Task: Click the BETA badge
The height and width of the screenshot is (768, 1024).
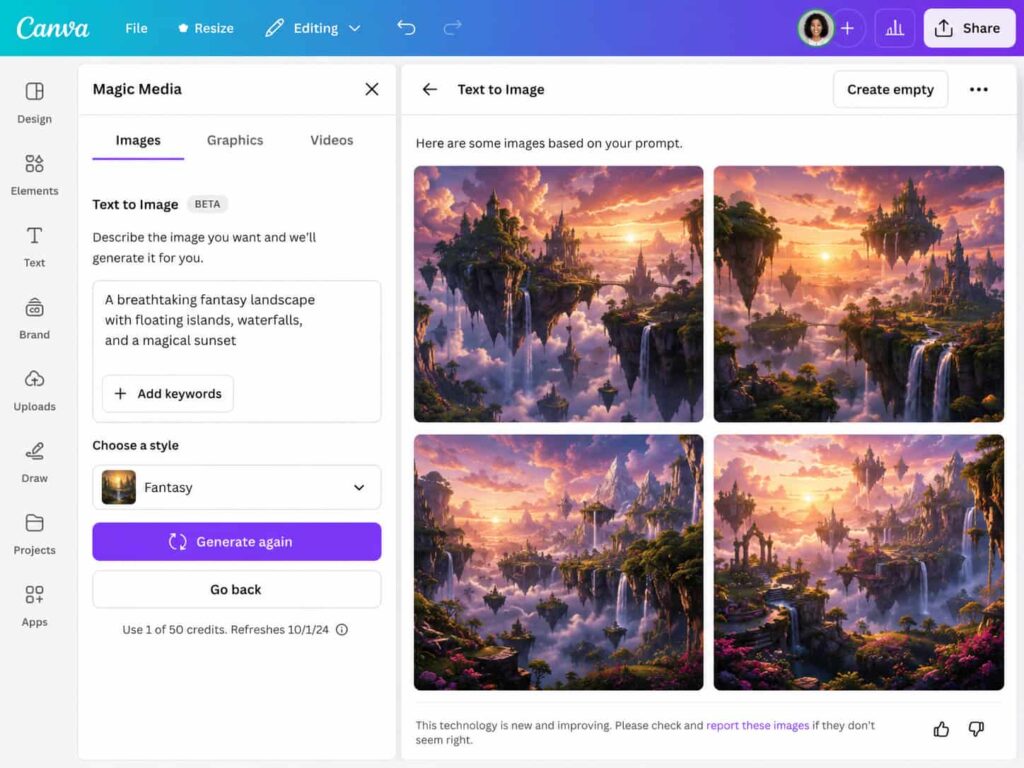Action: click(207, 204)
